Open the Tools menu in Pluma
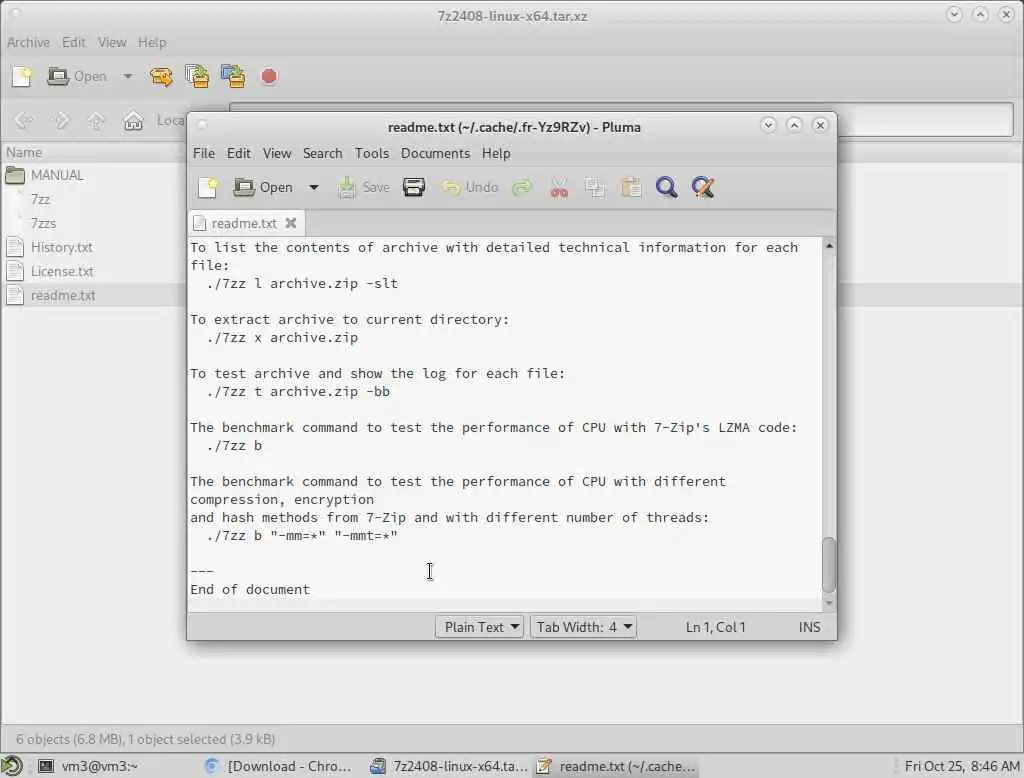This screenshot has height=778, width=1024. coord(372,154)
